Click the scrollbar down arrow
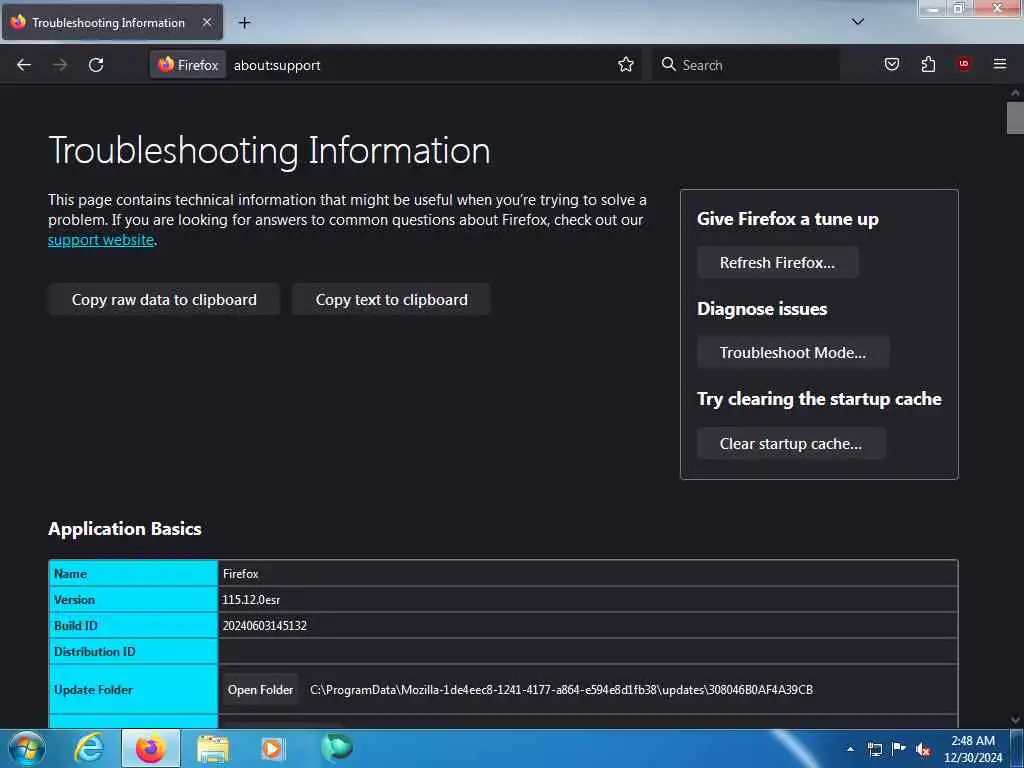Screen dimensions: 1024x768 coord(1015,720)
